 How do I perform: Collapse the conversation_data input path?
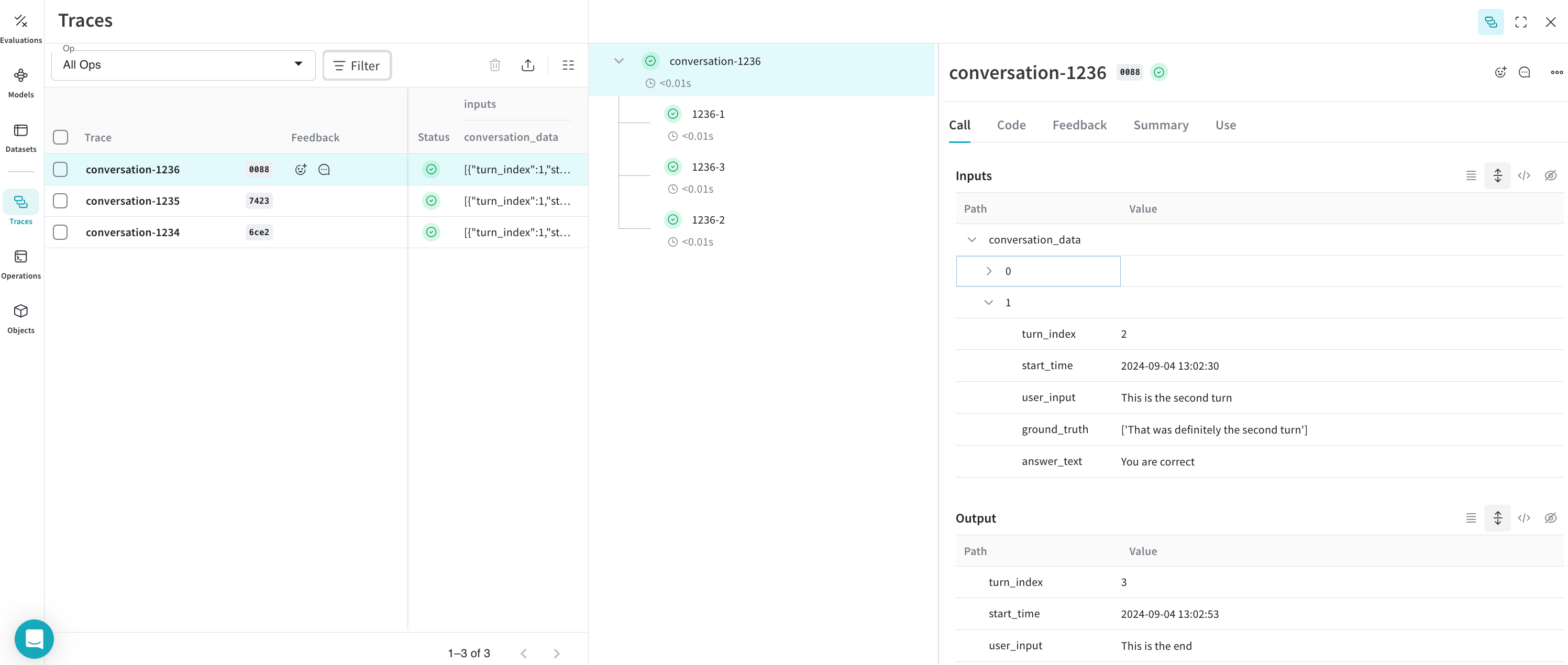pyautogui.click(x=971, y=240)
